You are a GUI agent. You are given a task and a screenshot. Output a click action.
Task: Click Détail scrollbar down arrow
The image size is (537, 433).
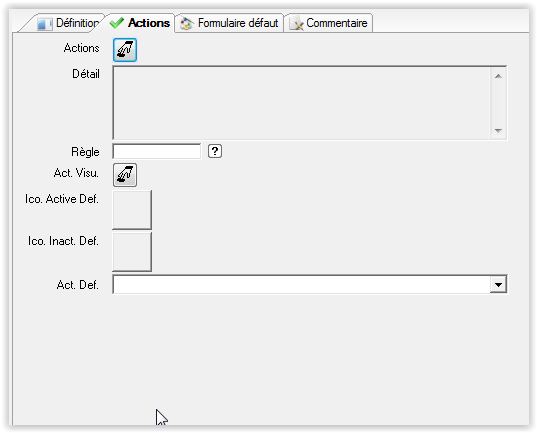(498, 131)
